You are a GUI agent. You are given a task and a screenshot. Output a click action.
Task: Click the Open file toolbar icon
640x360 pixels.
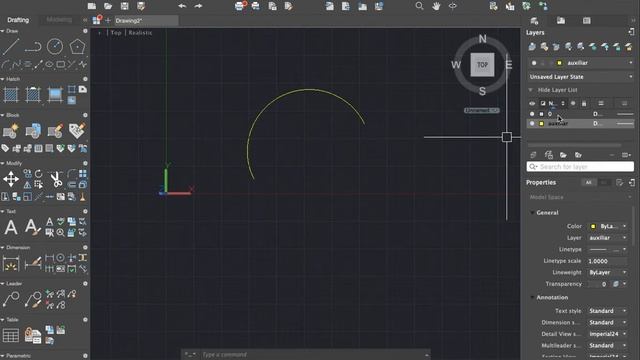pos(108,6)
